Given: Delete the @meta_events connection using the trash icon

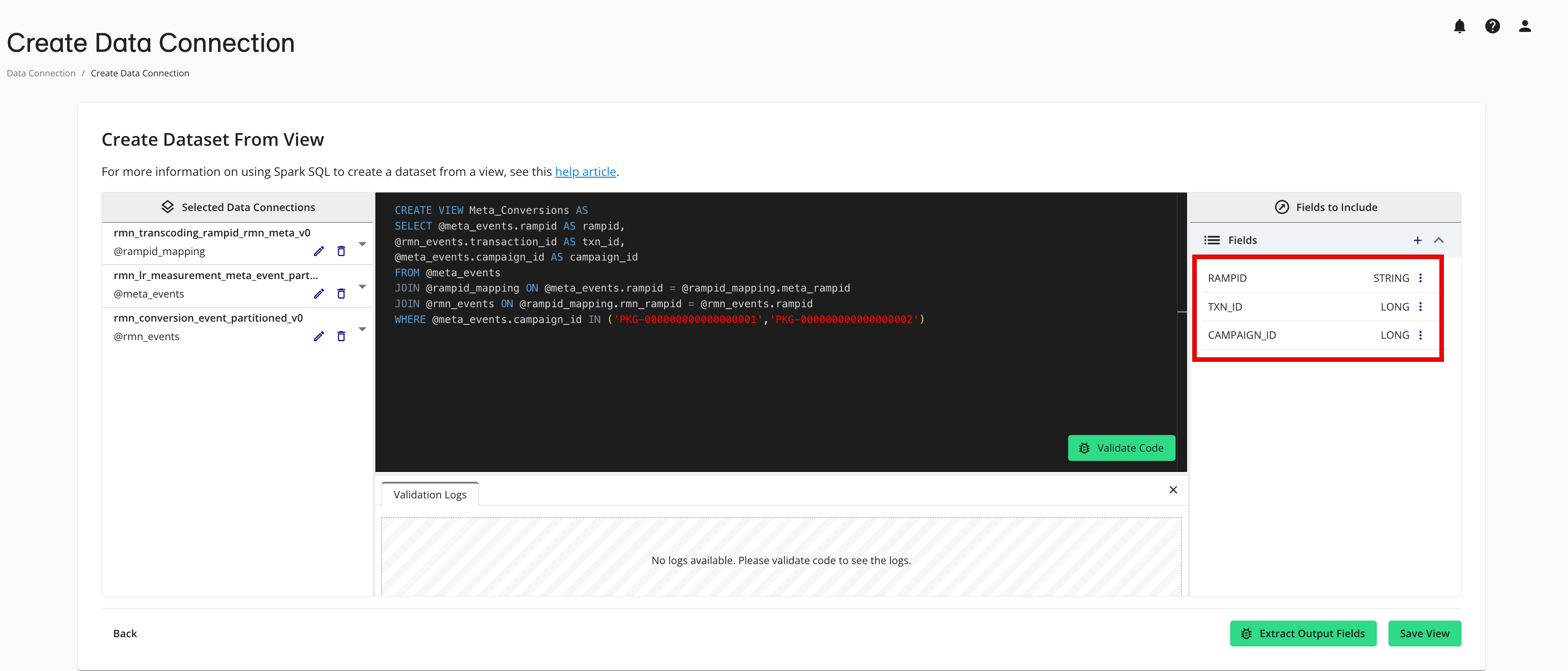Looking at the screenshot, I should pyautogui.click(x=341, y=293).
